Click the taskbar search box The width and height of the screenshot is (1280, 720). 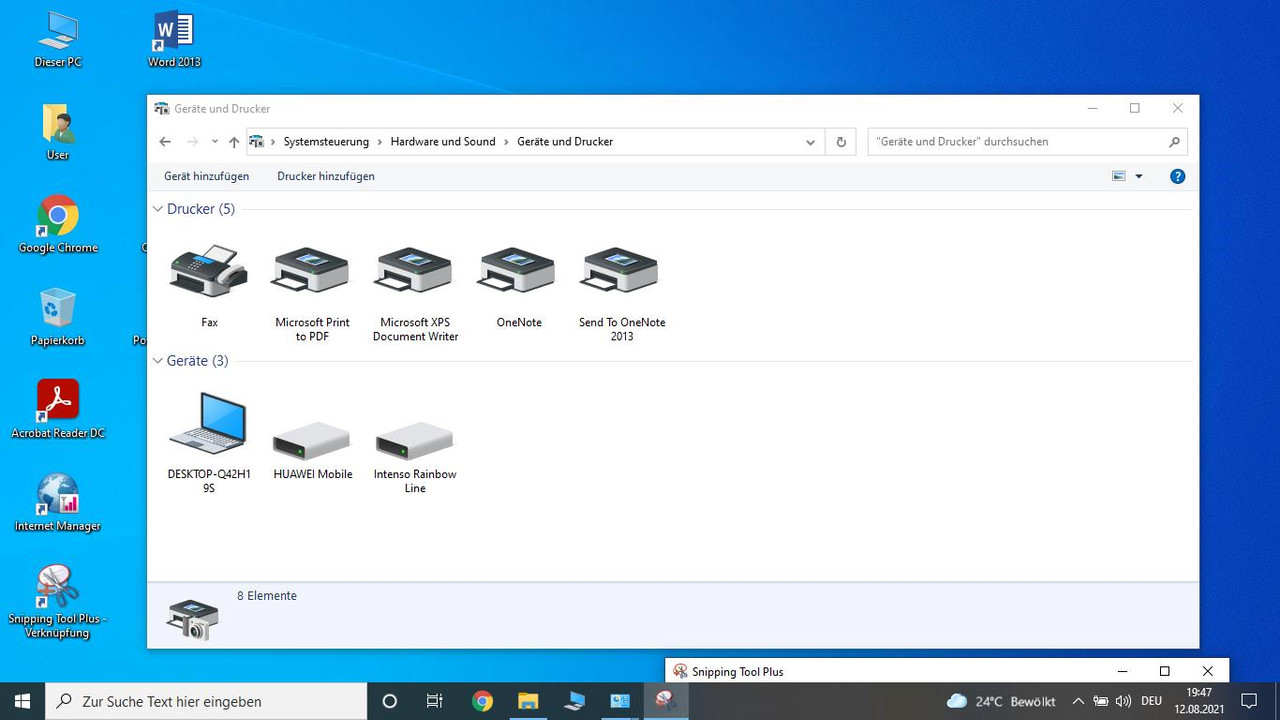pos(206,701)
